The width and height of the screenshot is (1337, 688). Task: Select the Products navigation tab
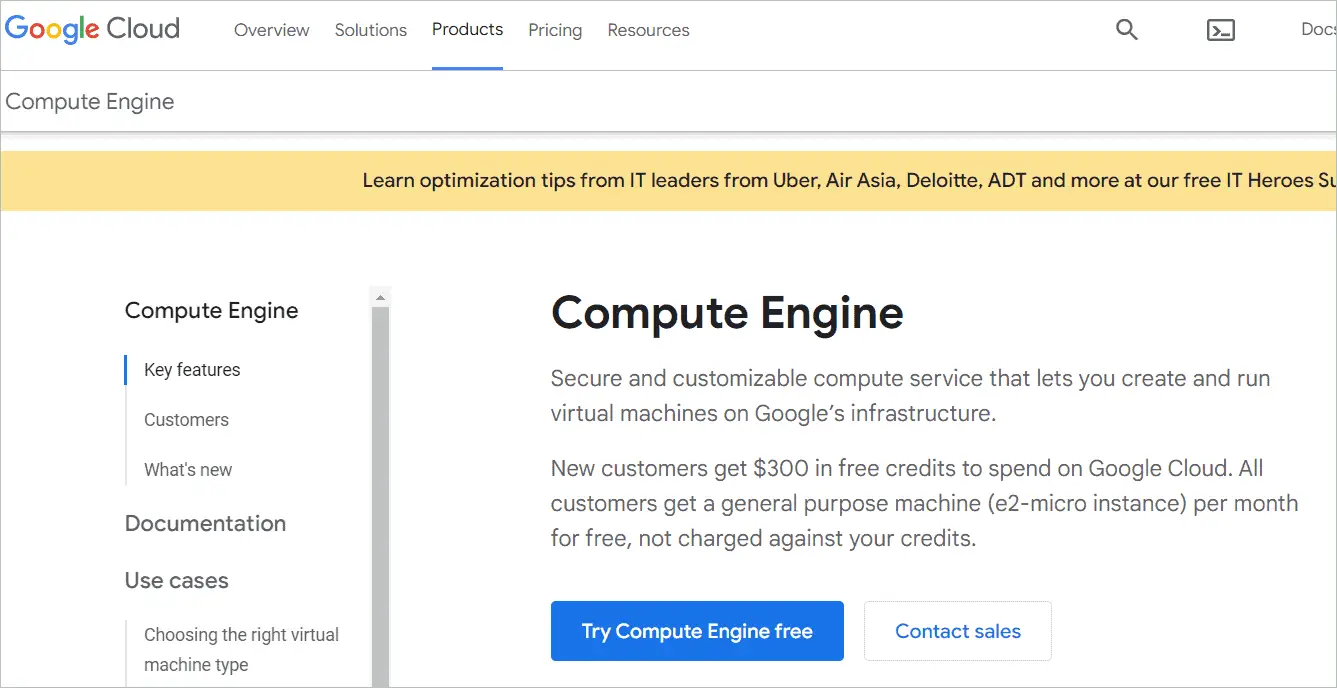[467, 30]
